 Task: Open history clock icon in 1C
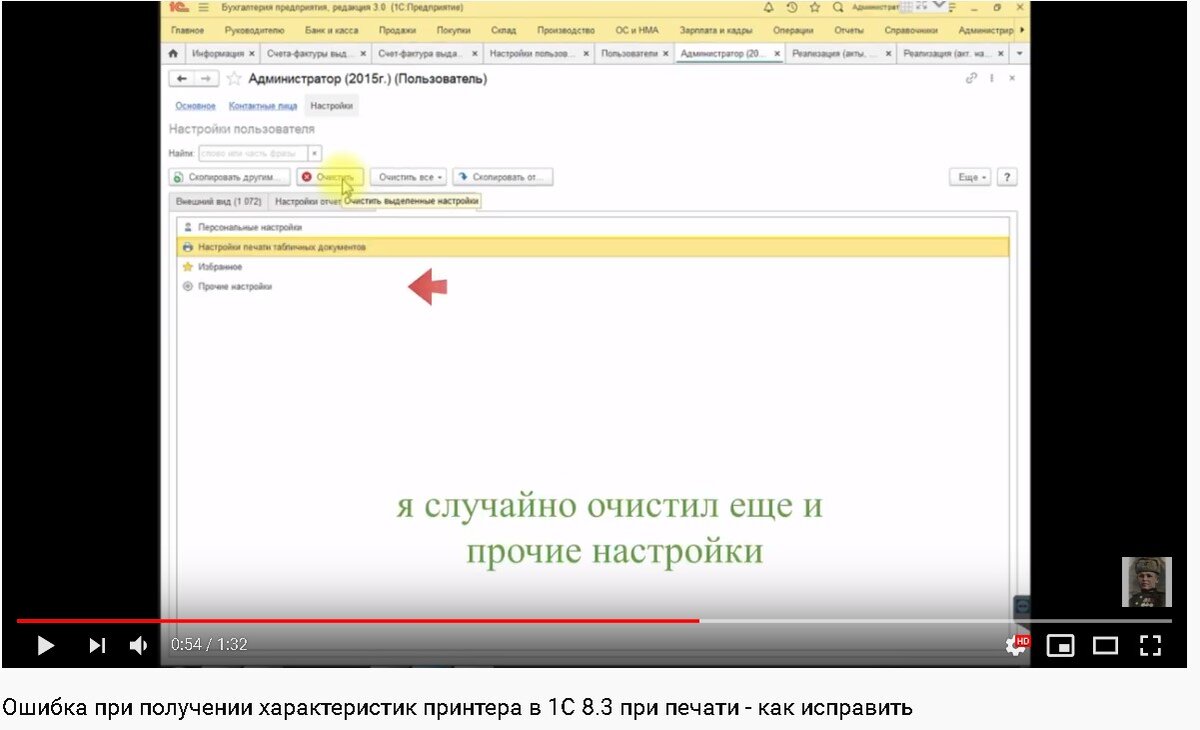pyautogui.click(x=791, y=7)
